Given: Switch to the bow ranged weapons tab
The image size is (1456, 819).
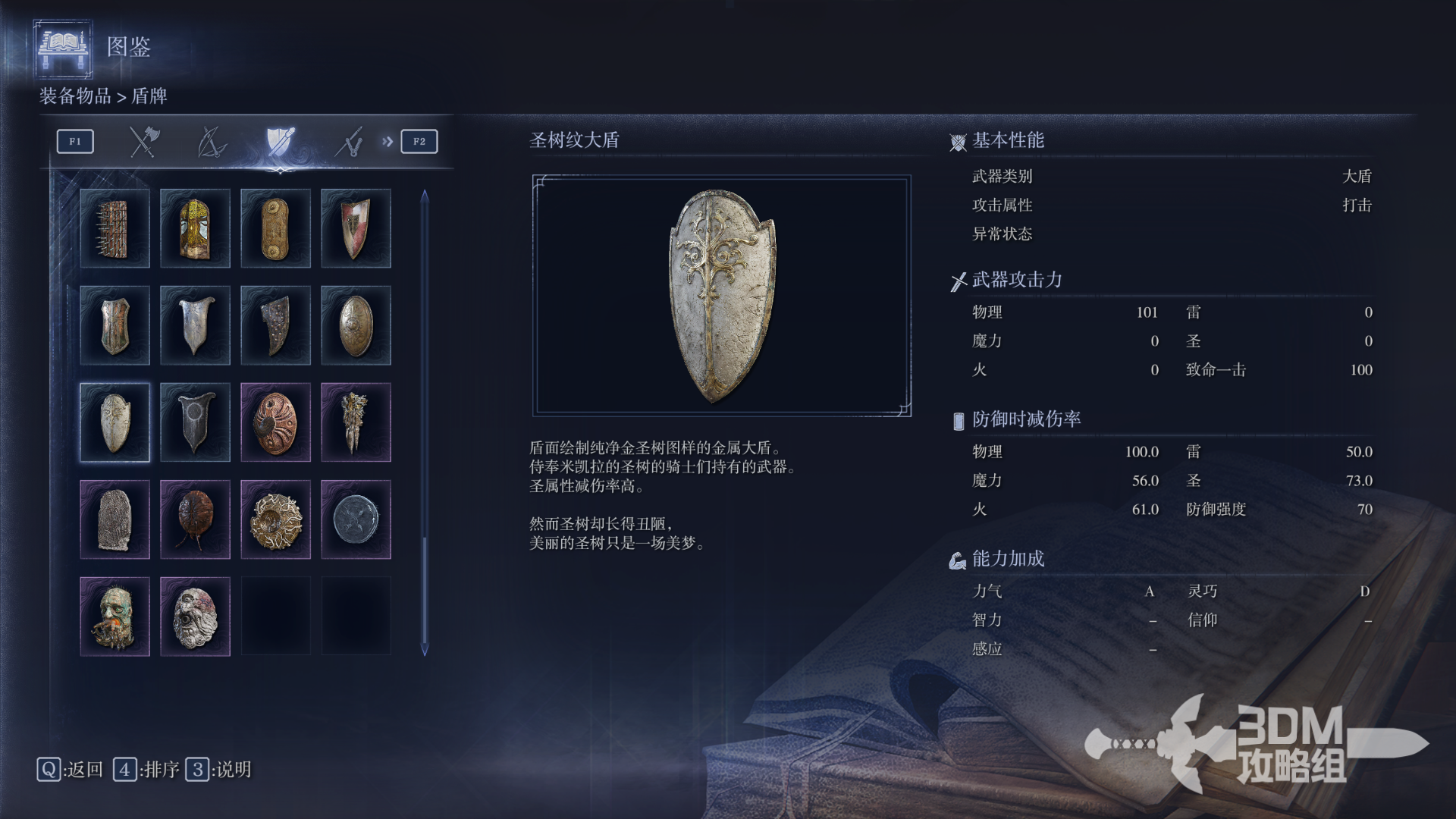Looking at the screenshot, I should pyautogui.click(x=212, y=142).
